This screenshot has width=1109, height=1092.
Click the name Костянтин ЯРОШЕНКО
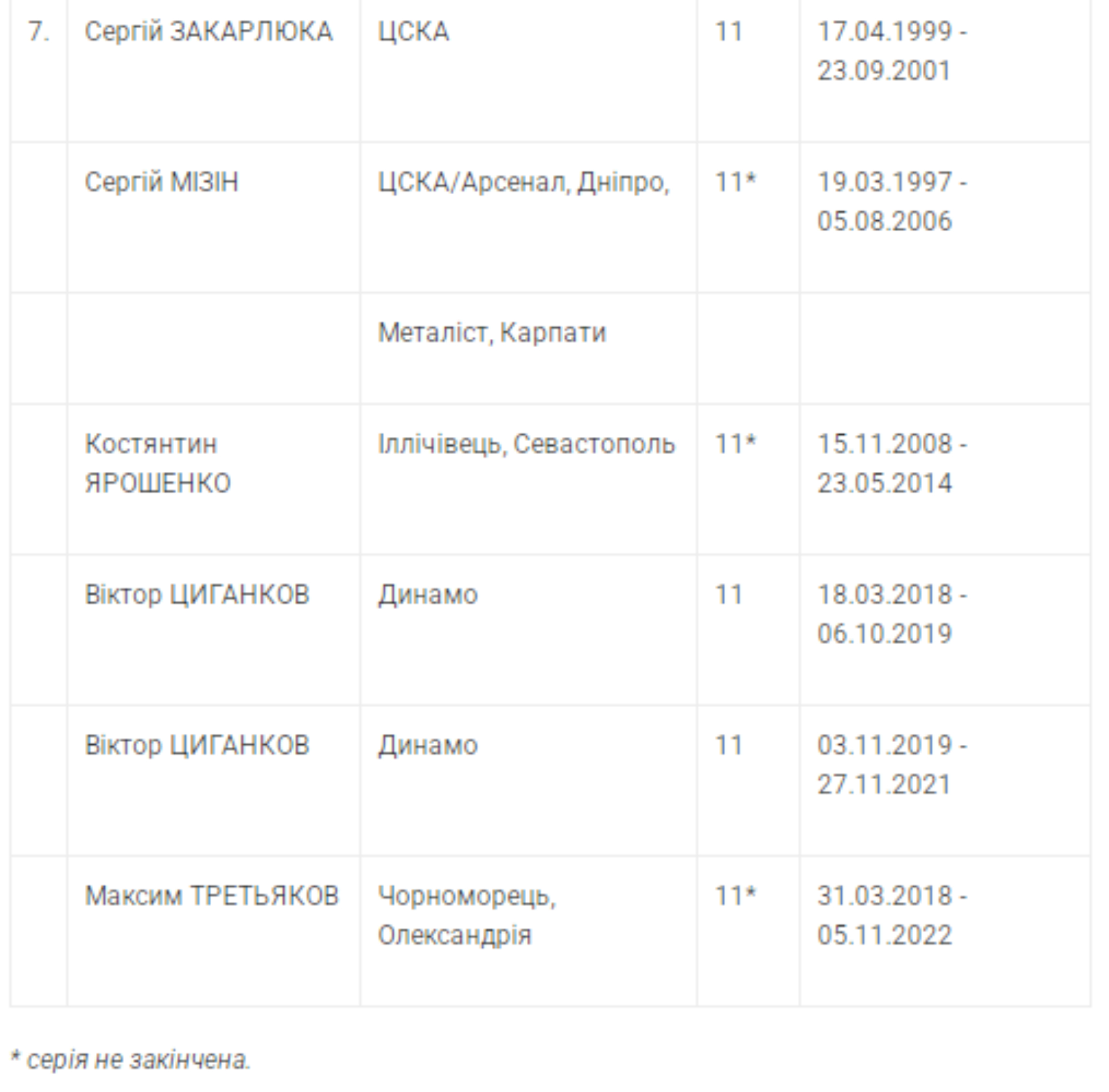point(157,464)
